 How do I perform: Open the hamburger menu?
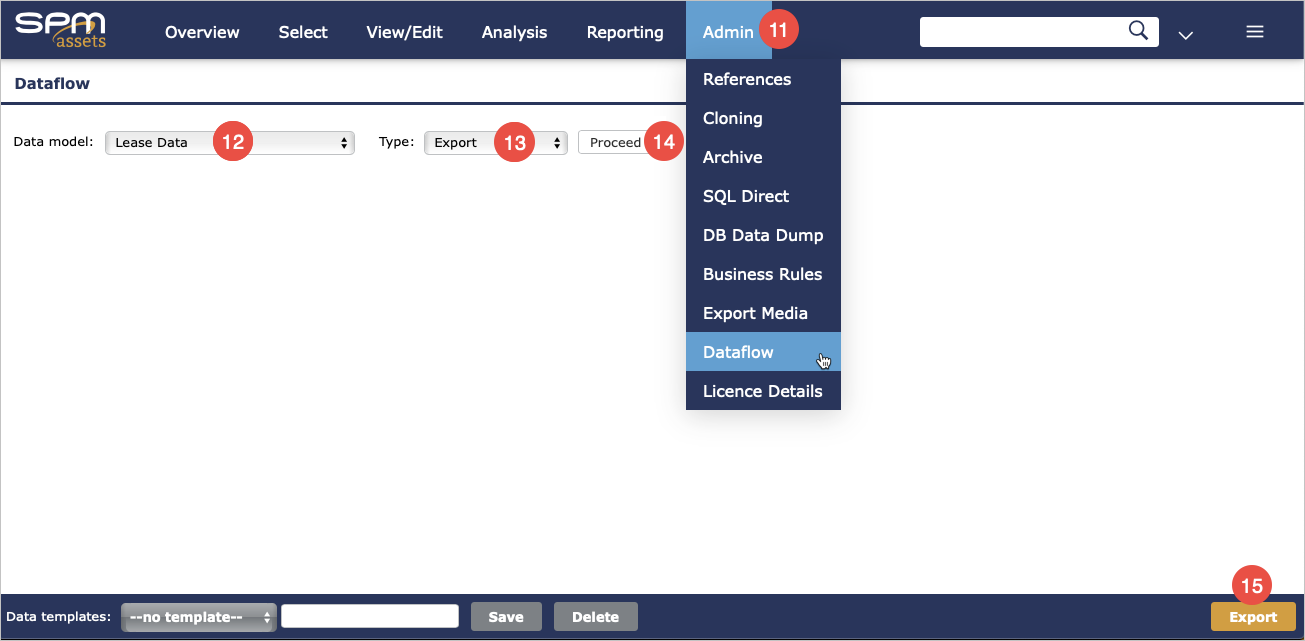(1254, 31)
